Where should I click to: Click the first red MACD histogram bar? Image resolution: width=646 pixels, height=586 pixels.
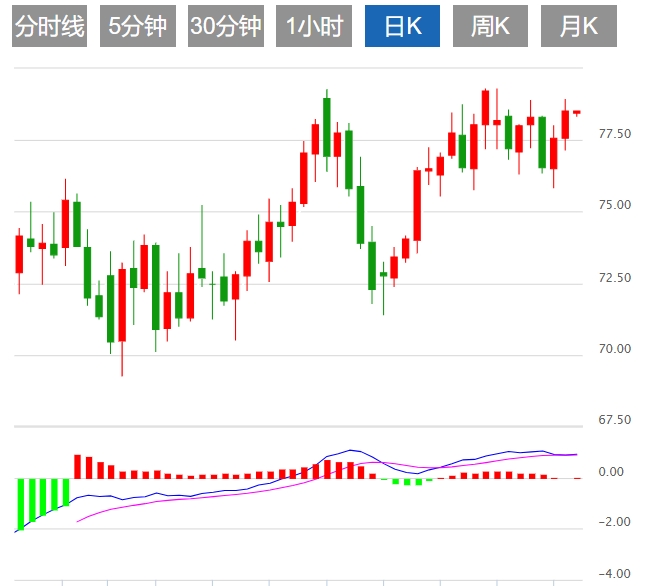point(77,466)
